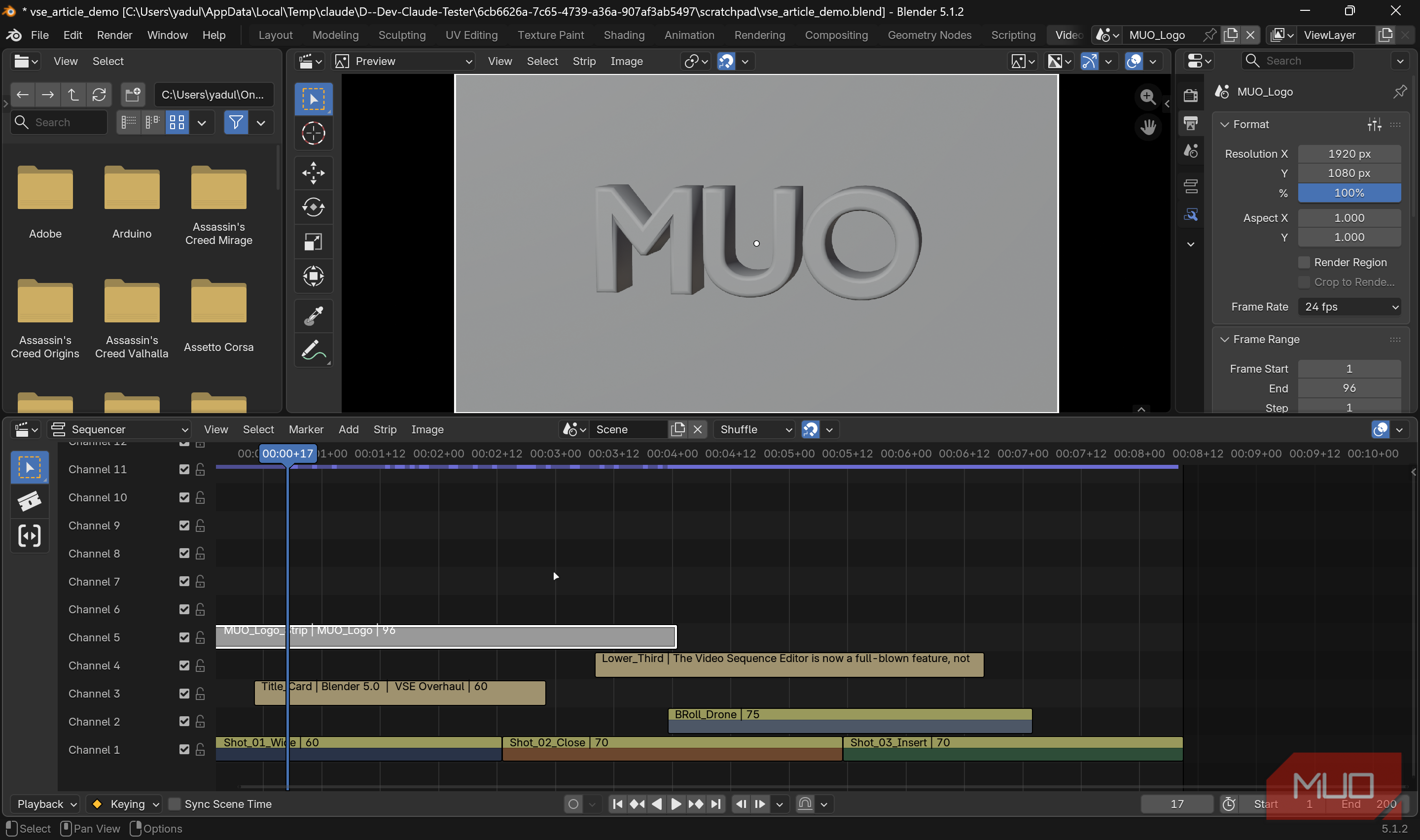1420x840 pixels.
Task: Go to parent directory in file browser
Action: (x=73, y=95)
